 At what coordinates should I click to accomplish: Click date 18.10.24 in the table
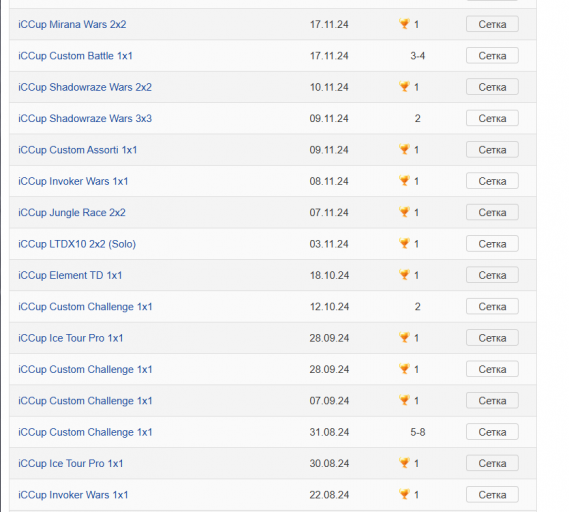pyautogui.click(x=329, y=275)
